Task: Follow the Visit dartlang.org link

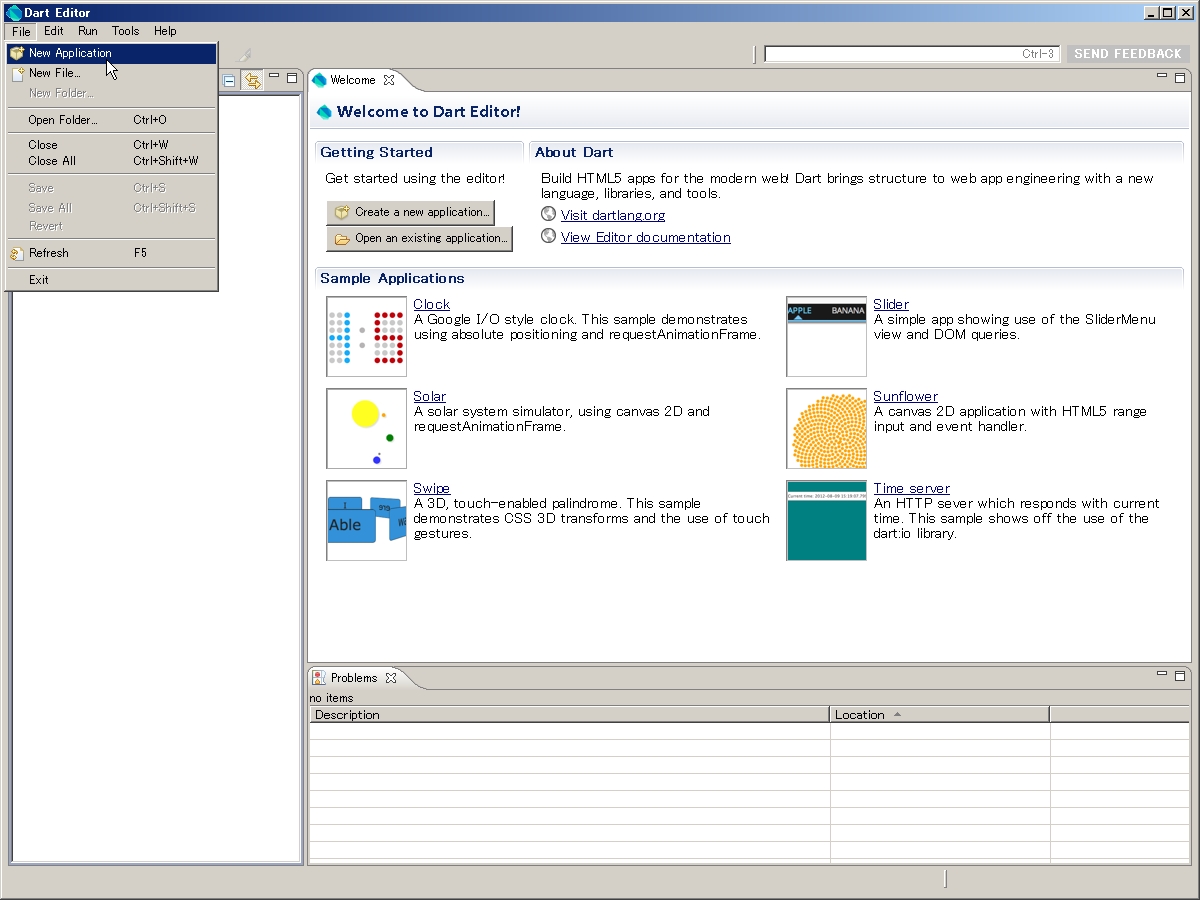Action: [x=613, y=215]
